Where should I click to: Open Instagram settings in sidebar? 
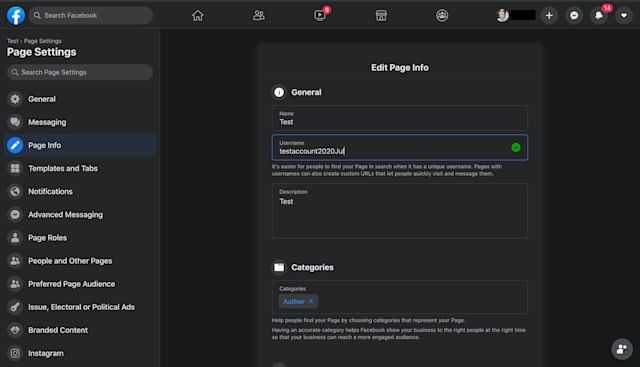[x=80, y=353]
